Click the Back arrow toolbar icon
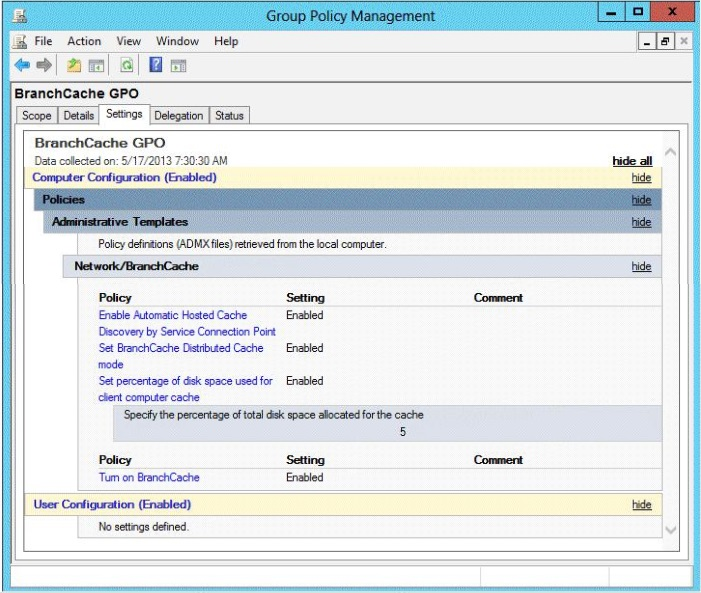 [x=22, y=65]
